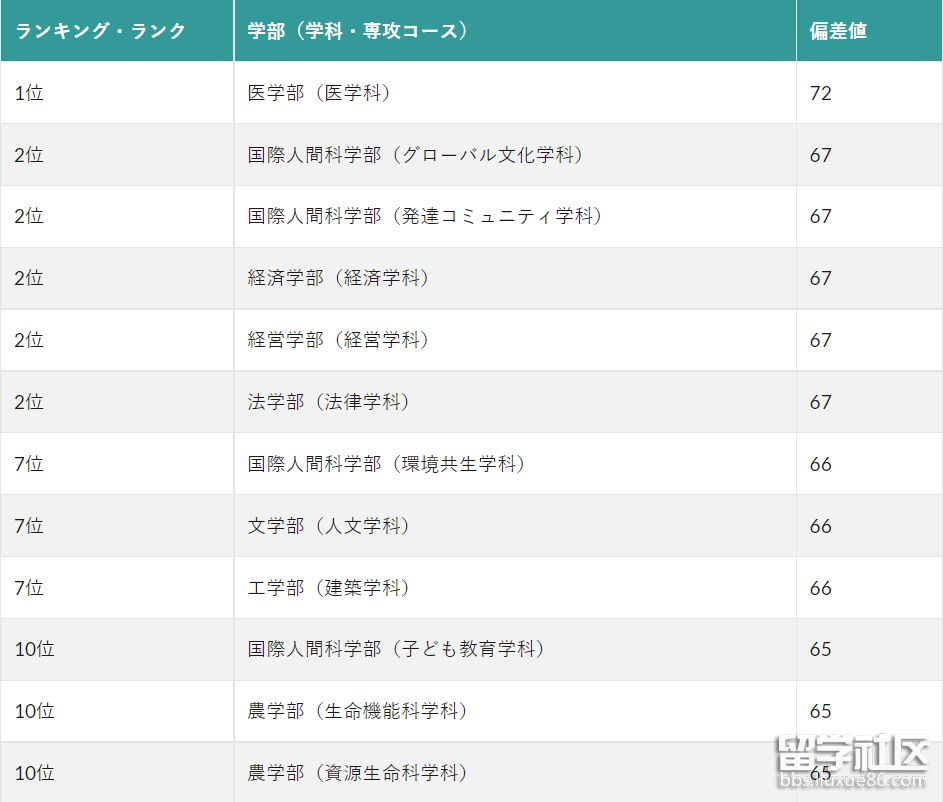943x802 pixels.
Task: Select 国際人間科学部（環境共生学科） row
Action: coord(386,464)
